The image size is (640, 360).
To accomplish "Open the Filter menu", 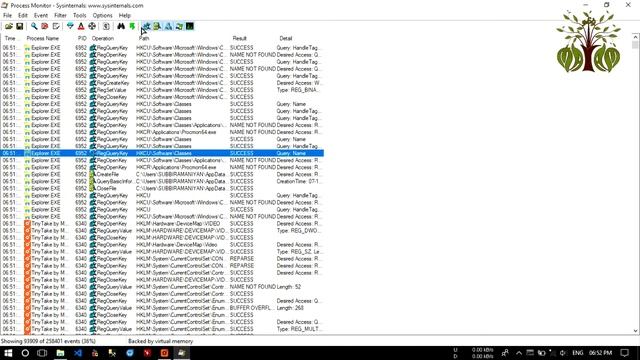I will (60, 16).
